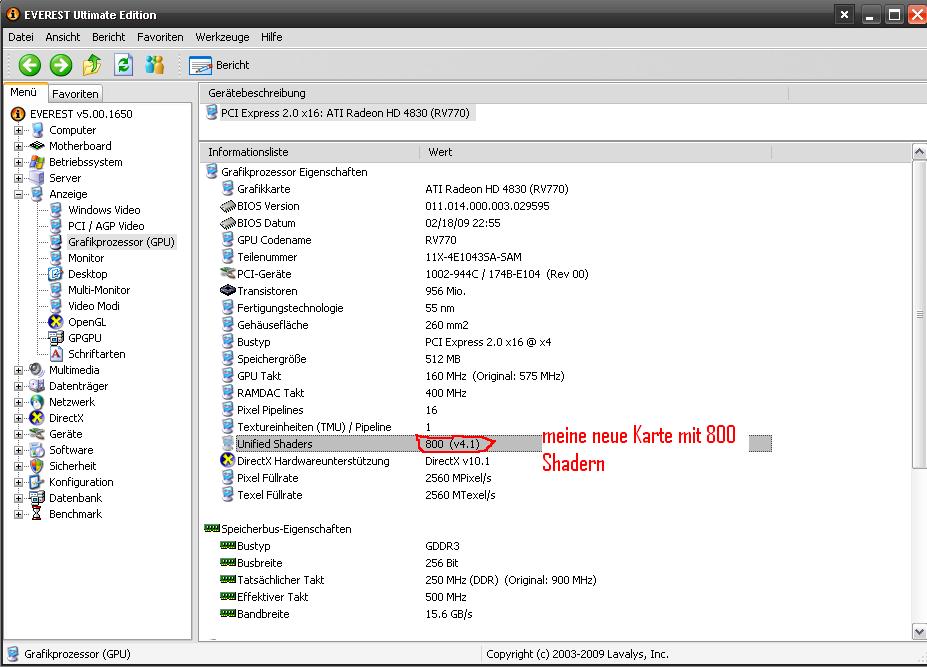Click the list scrollbar down arrow
927x667 pixels.
919,632
